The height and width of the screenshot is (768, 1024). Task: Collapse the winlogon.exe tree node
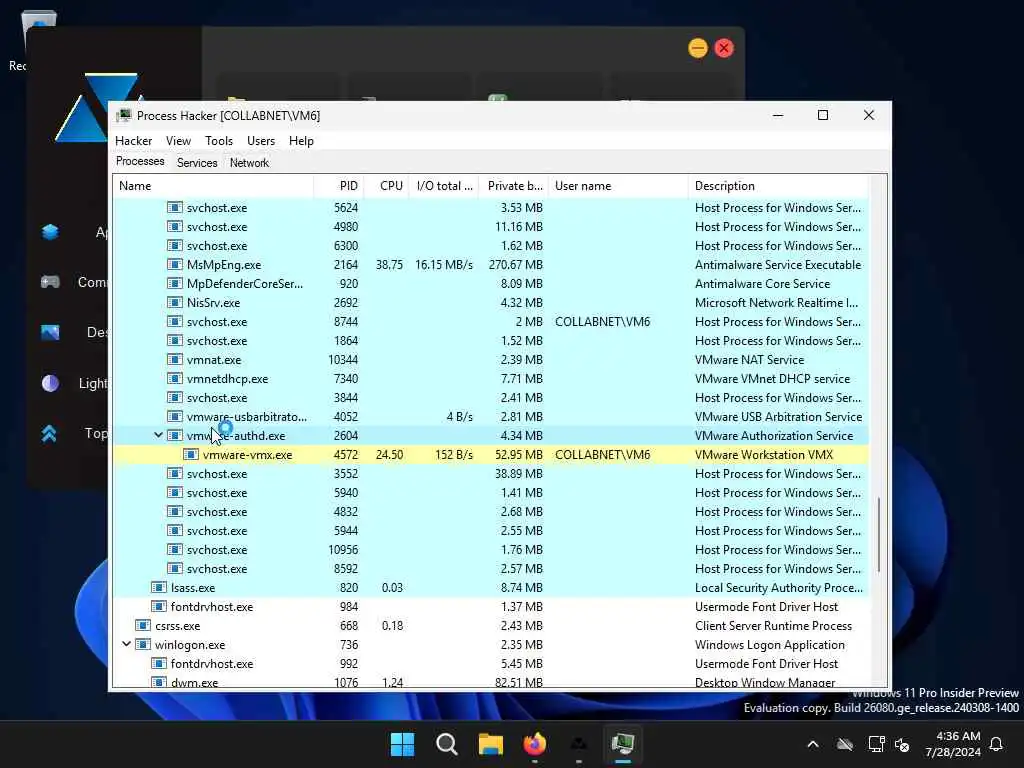click(126, 644)
